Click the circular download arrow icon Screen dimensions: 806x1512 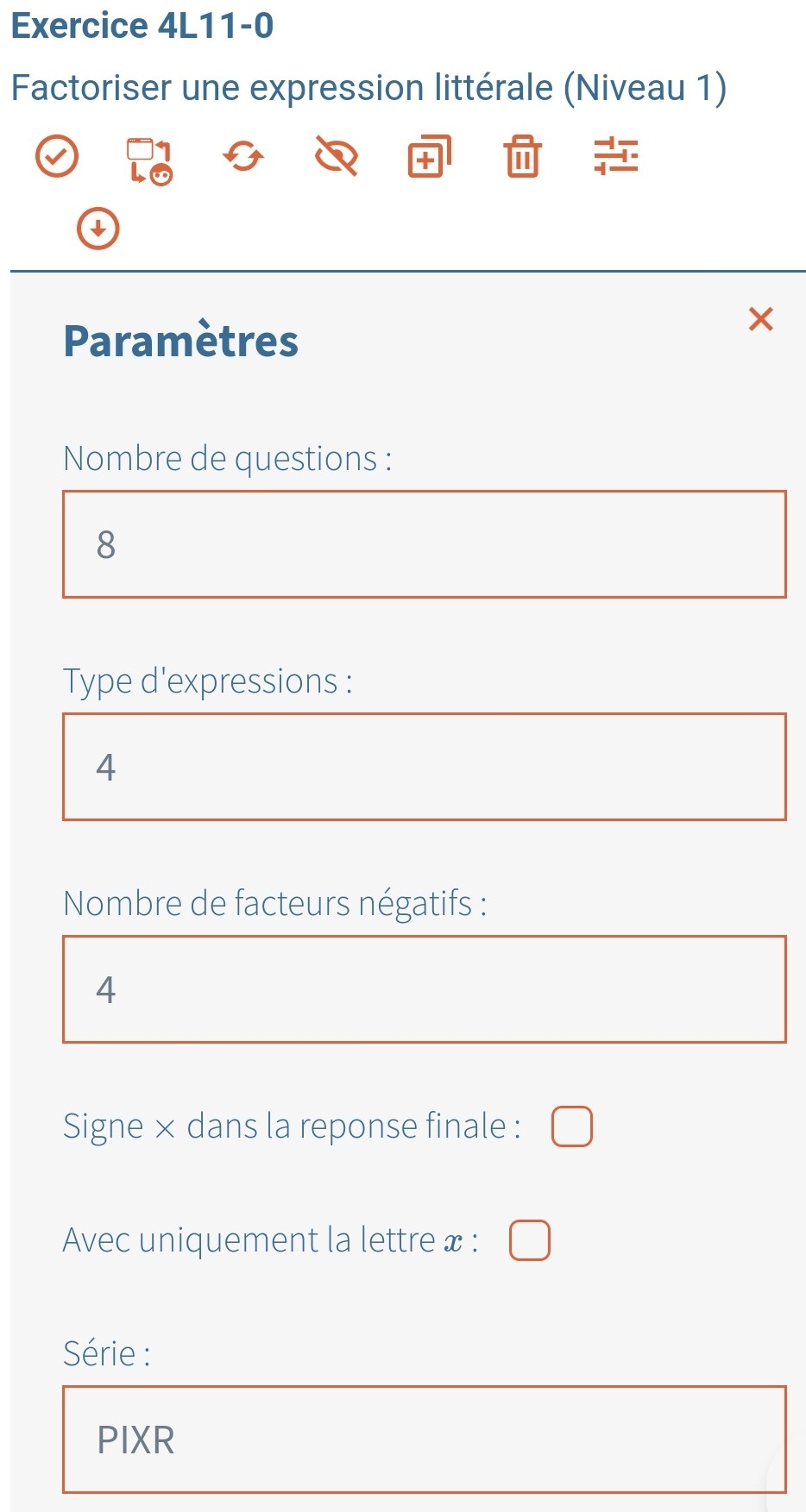tap(98, 229)
